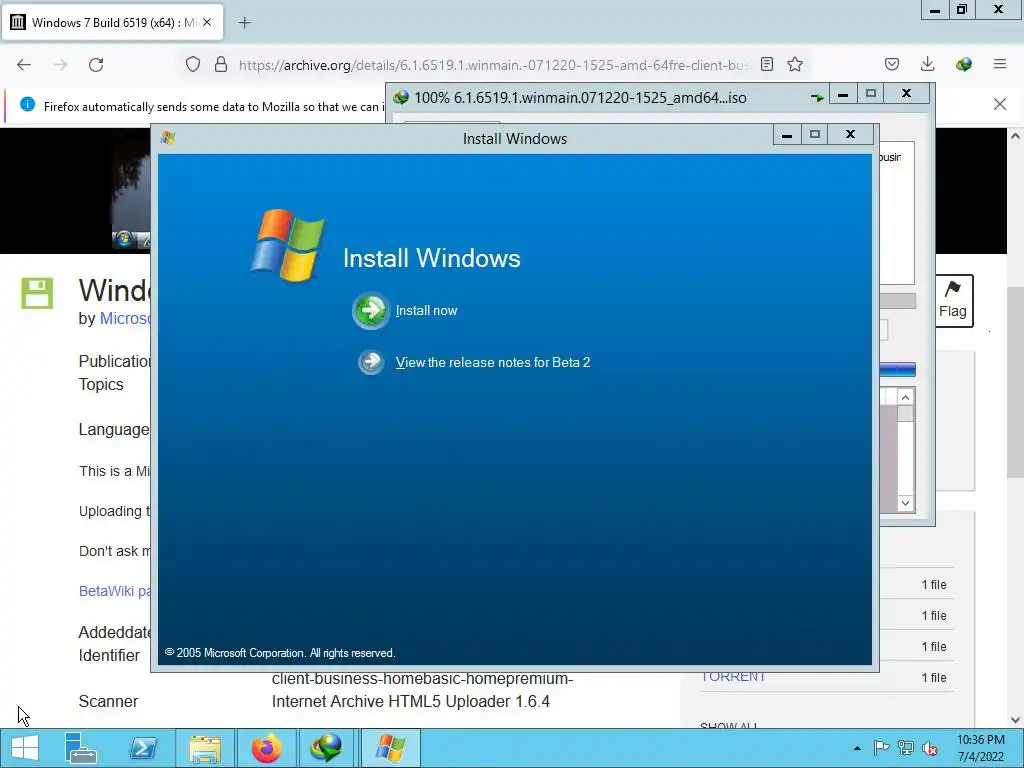
Task: Switch to Windows setup in the taskbar
Action: point(391,748)
